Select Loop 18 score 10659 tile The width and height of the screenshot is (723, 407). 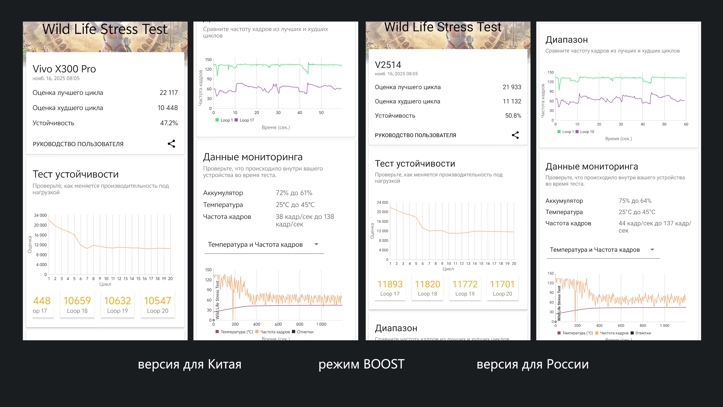tap(77, 304)
